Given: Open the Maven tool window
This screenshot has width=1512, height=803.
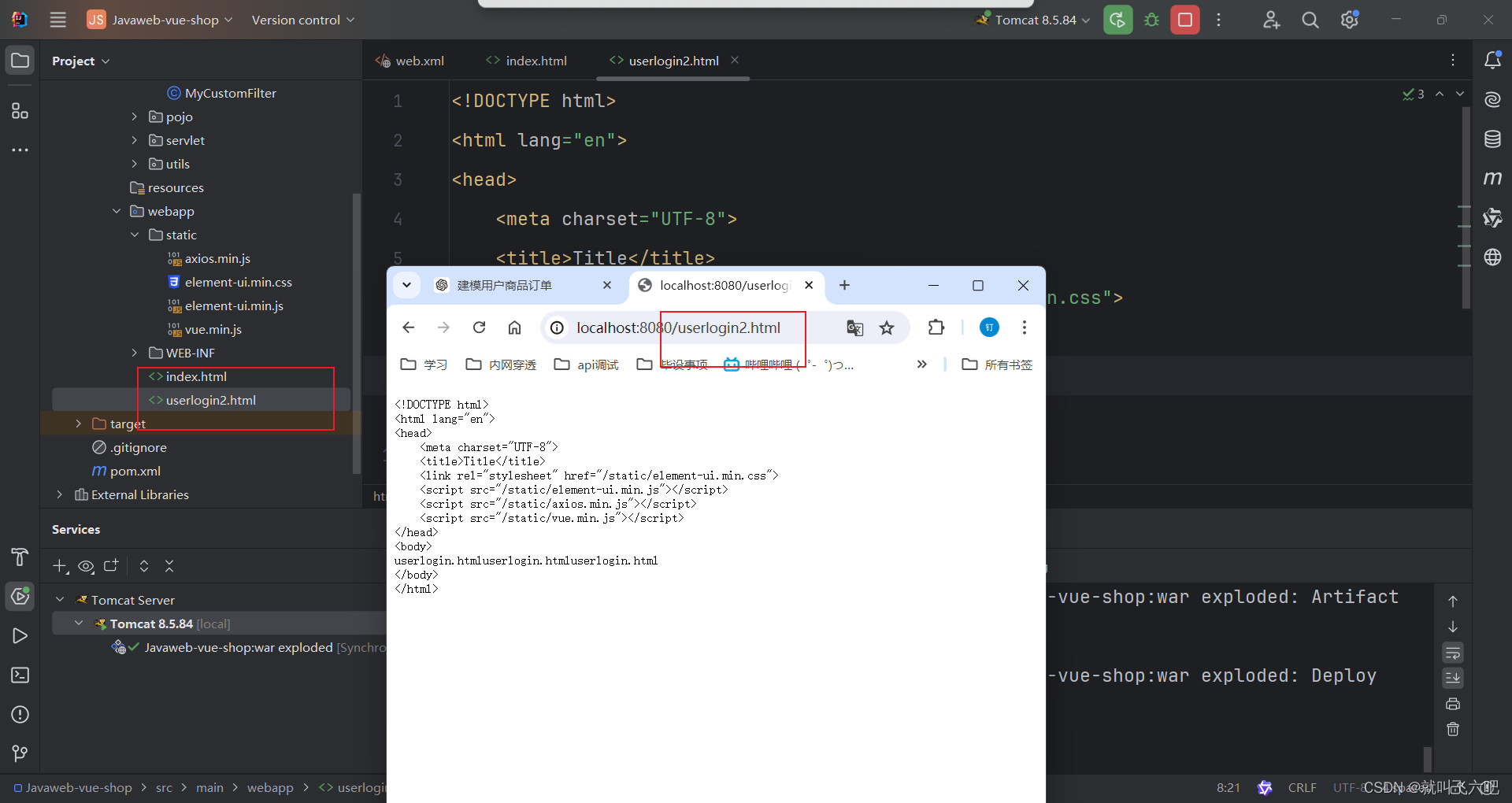Looking at the screenshot, I should pos(1492,178).
